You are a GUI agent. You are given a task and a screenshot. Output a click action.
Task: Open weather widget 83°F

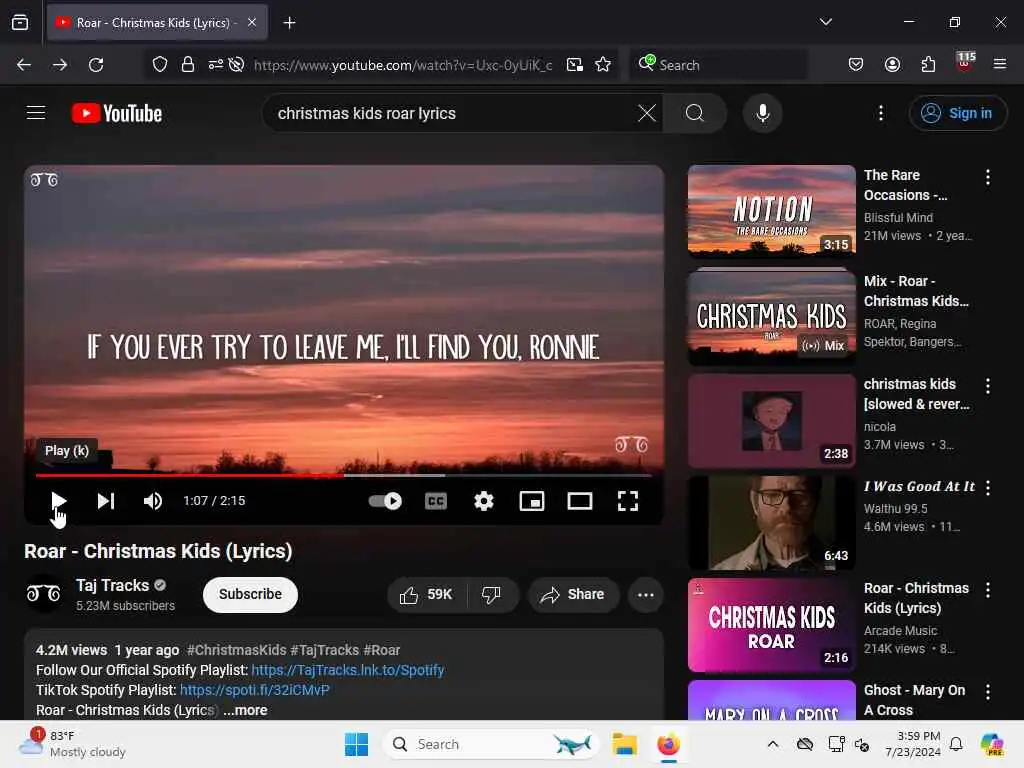72,744
